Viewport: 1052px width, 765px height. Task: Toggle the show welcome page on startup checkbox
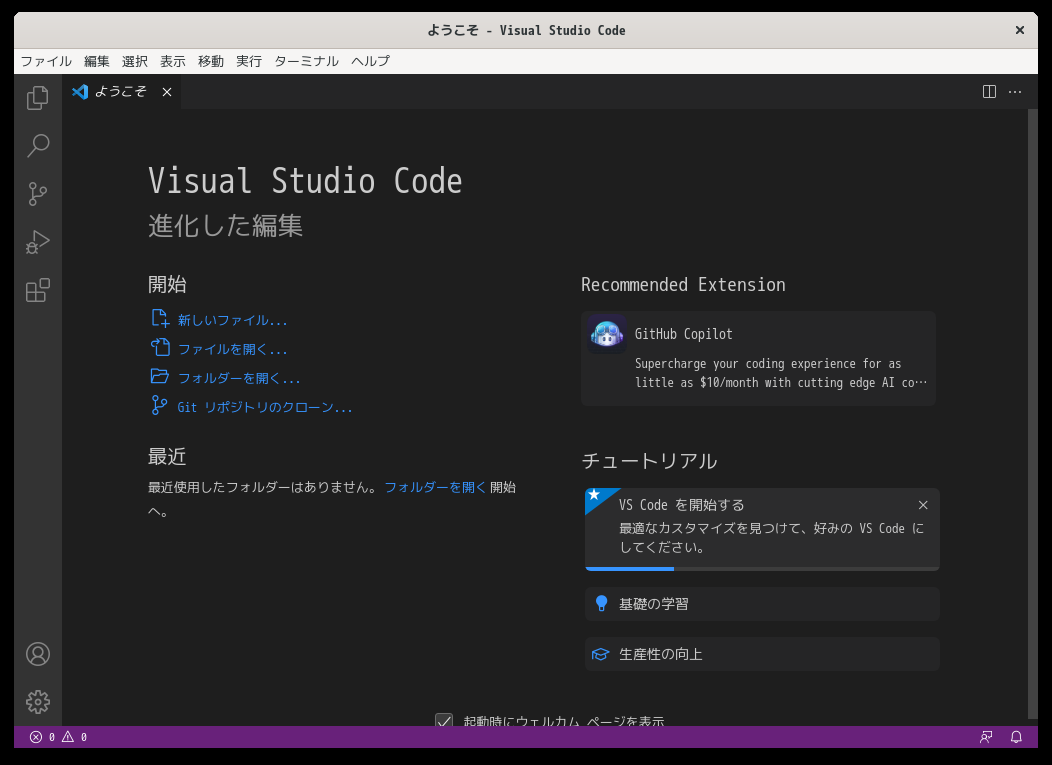click(443, 721)
